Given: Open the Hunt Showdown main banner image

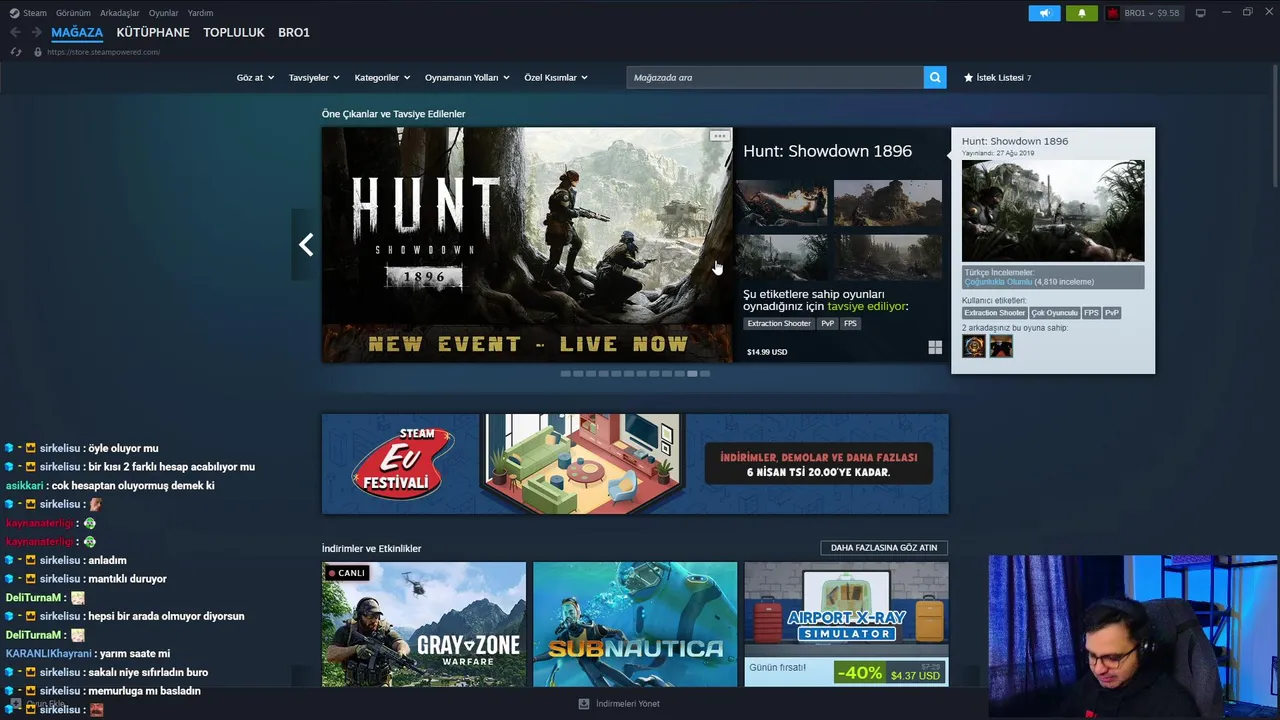Looking at the screenshot, I should tap(527, 244).
